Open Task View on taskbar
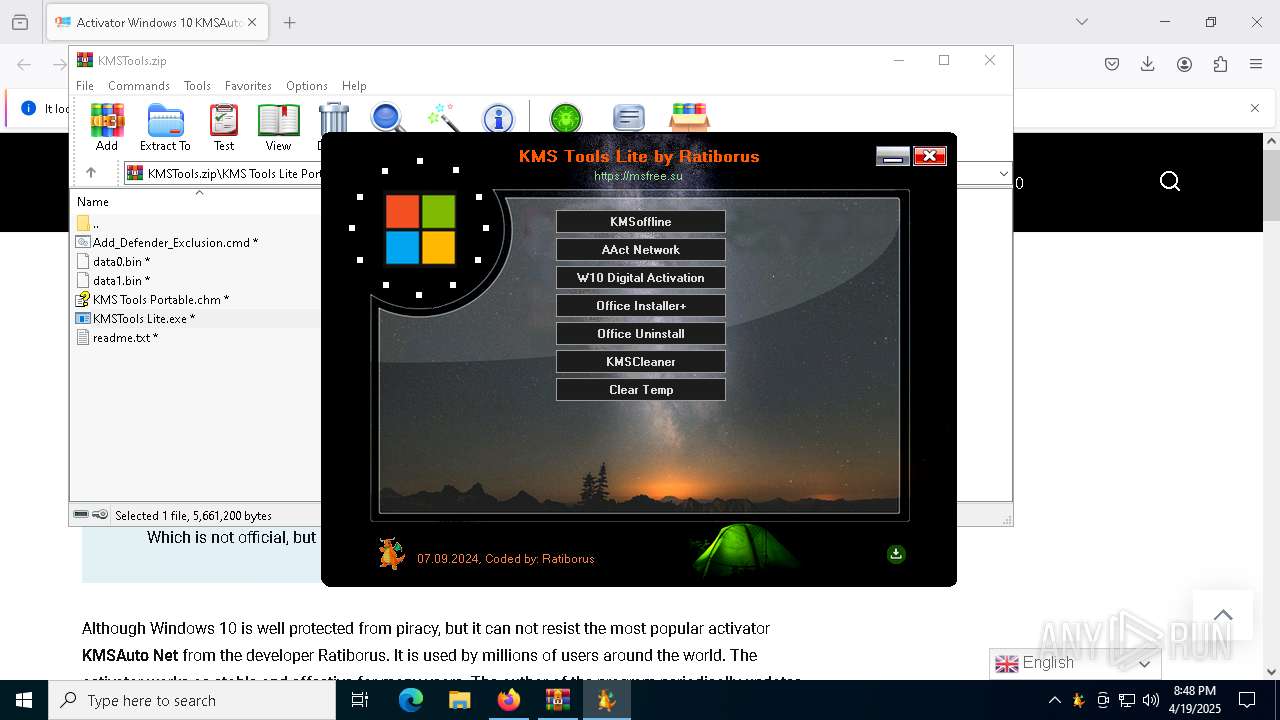 coord(360,700)
